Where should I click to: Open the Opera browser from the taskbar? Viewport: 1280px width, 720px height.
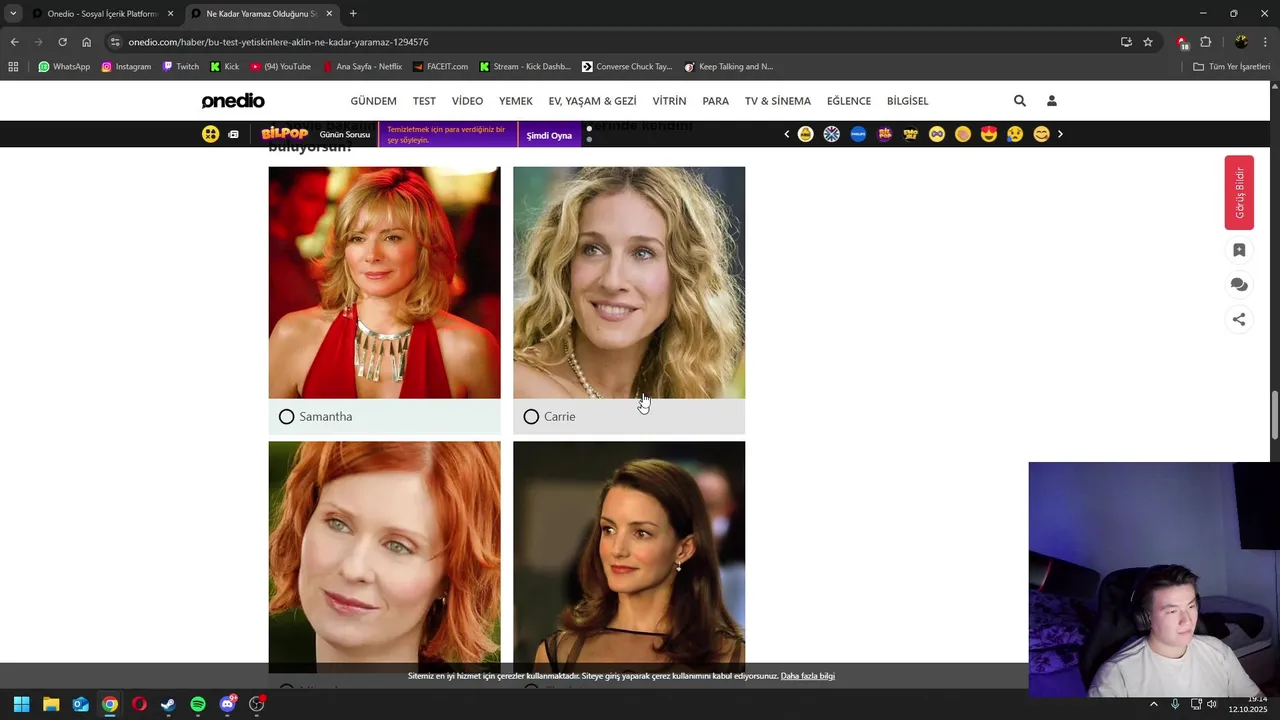click(x=139, y=704)
